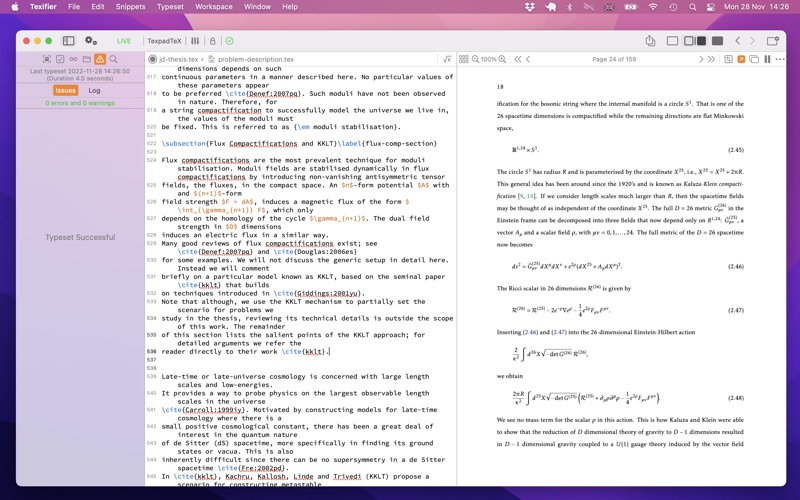Toggle the orange arrow PDF follow button
The image size is (800, 500).
[x=741, y=59]
